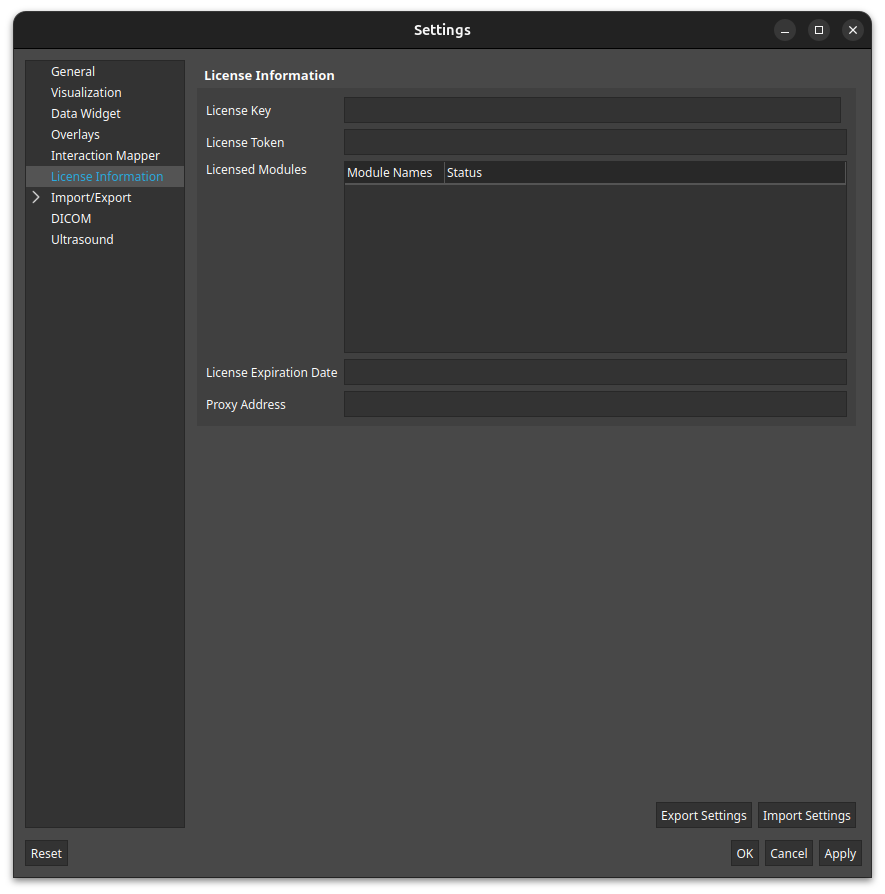Click the Import Settings button
Screen dimensions: 885x894
(806, 815)
